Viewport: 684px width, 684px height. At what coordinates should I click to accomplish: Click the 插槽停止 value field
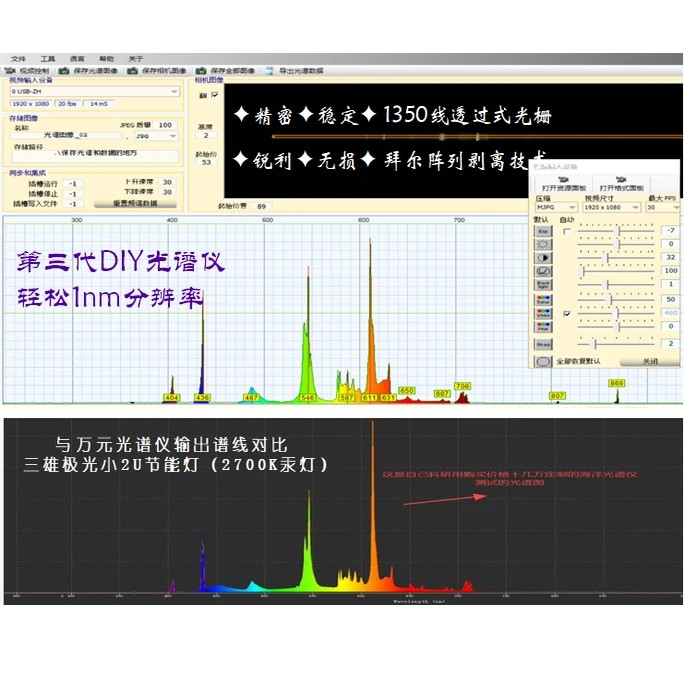click(72, 194)
